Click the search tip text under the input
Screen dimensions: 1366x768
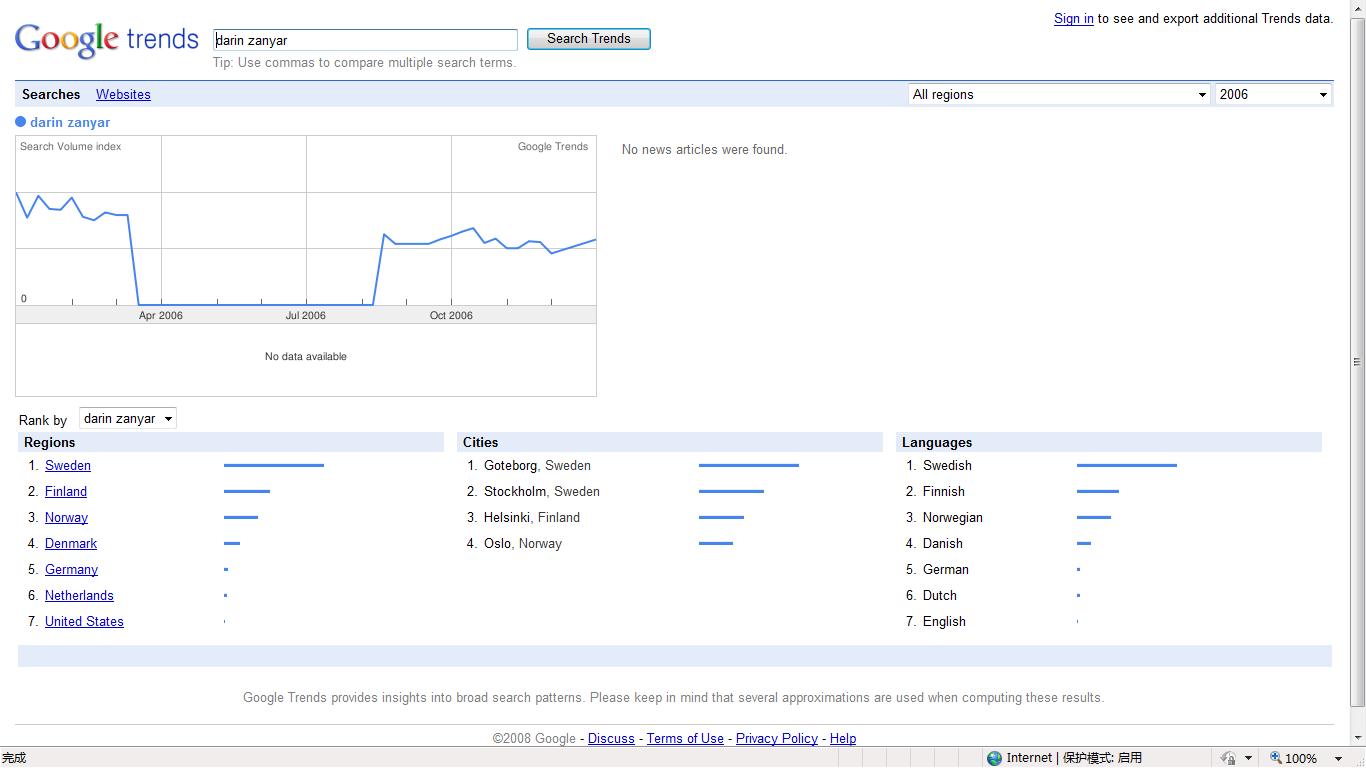coord(364,62)
